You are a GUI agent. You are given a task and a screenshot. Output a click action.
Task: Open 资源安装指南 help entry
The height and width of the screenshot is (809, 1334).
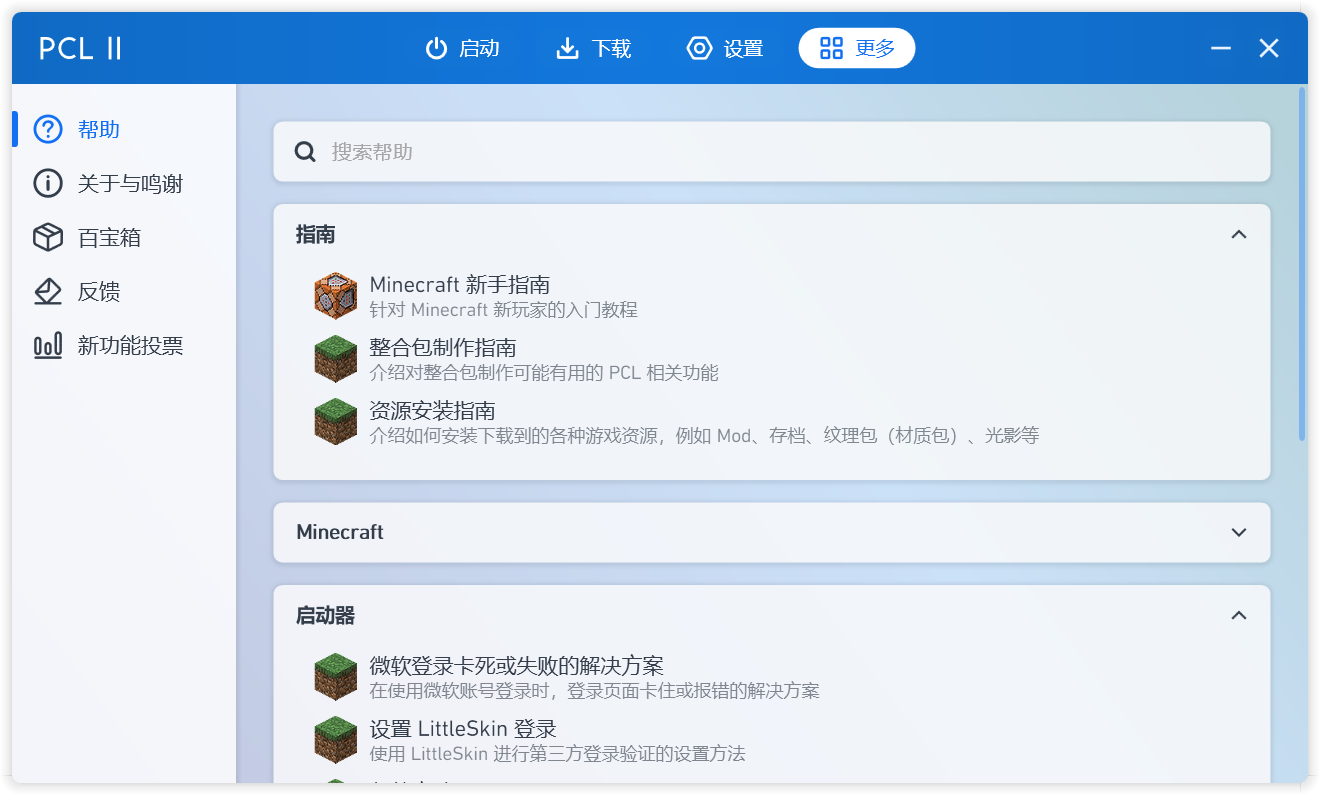[772, 422]
